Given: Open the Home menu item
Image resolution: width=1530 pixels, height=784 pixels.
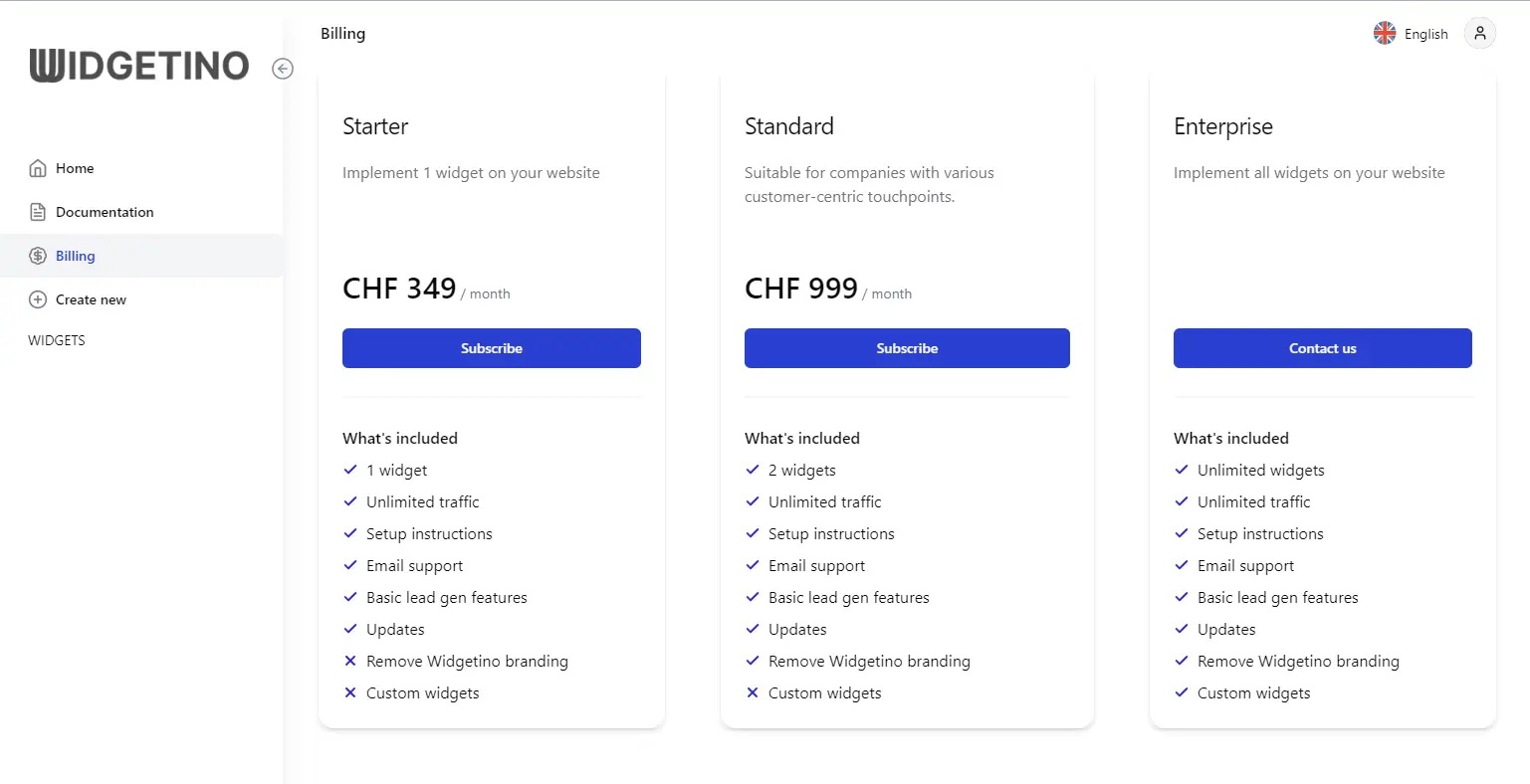Looking at the screenshot, I should (x=75, y=168).
